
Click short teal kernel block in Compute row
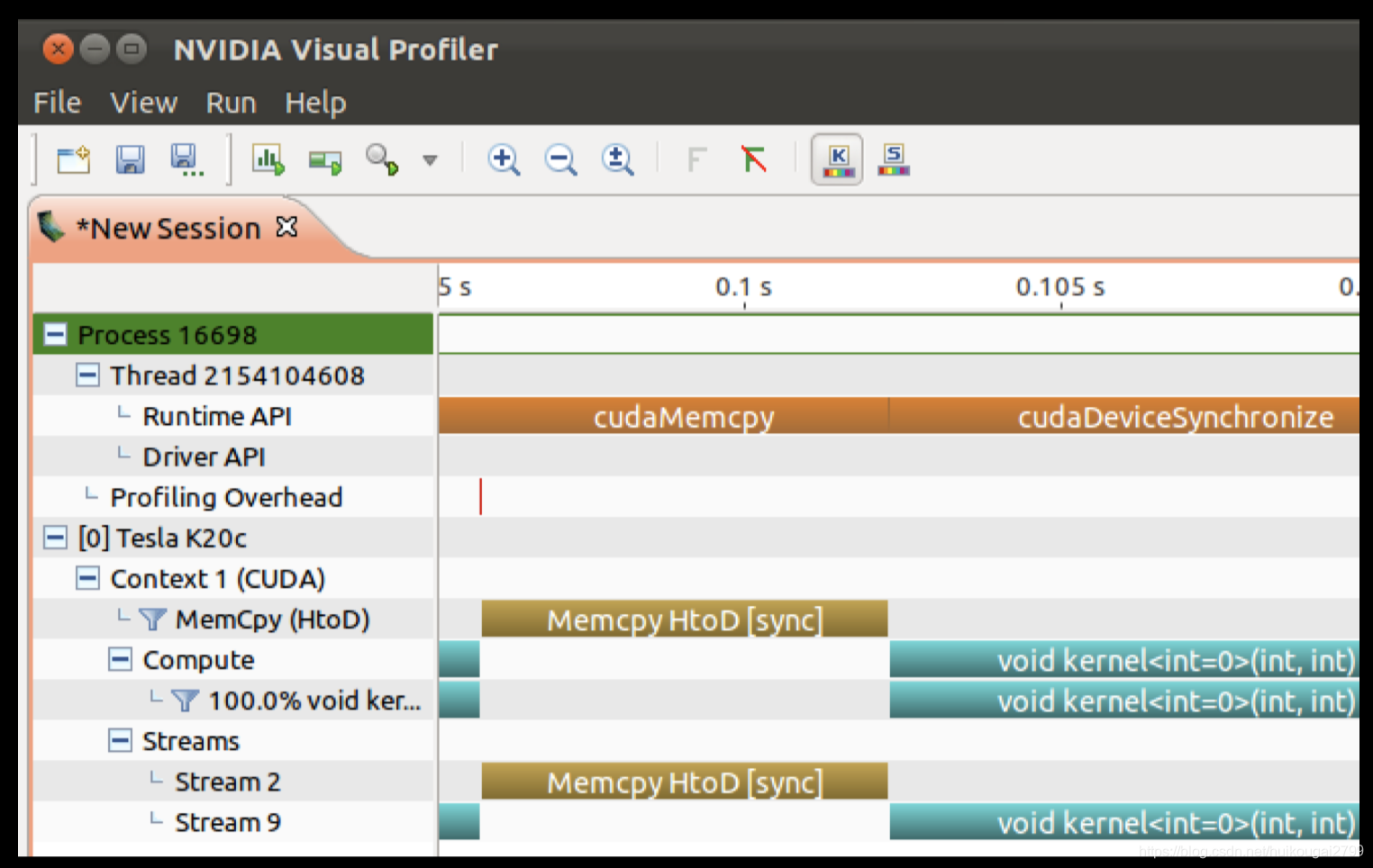pos(459,660)
